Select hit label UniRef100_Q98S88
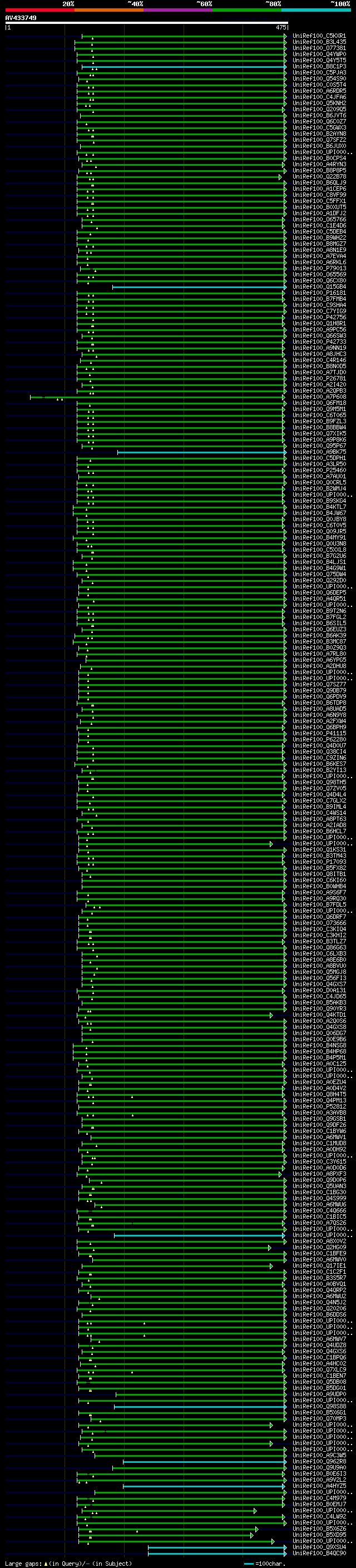Screen dimensions: 356x1568 pyautogui.click(x=319, y=1407)
